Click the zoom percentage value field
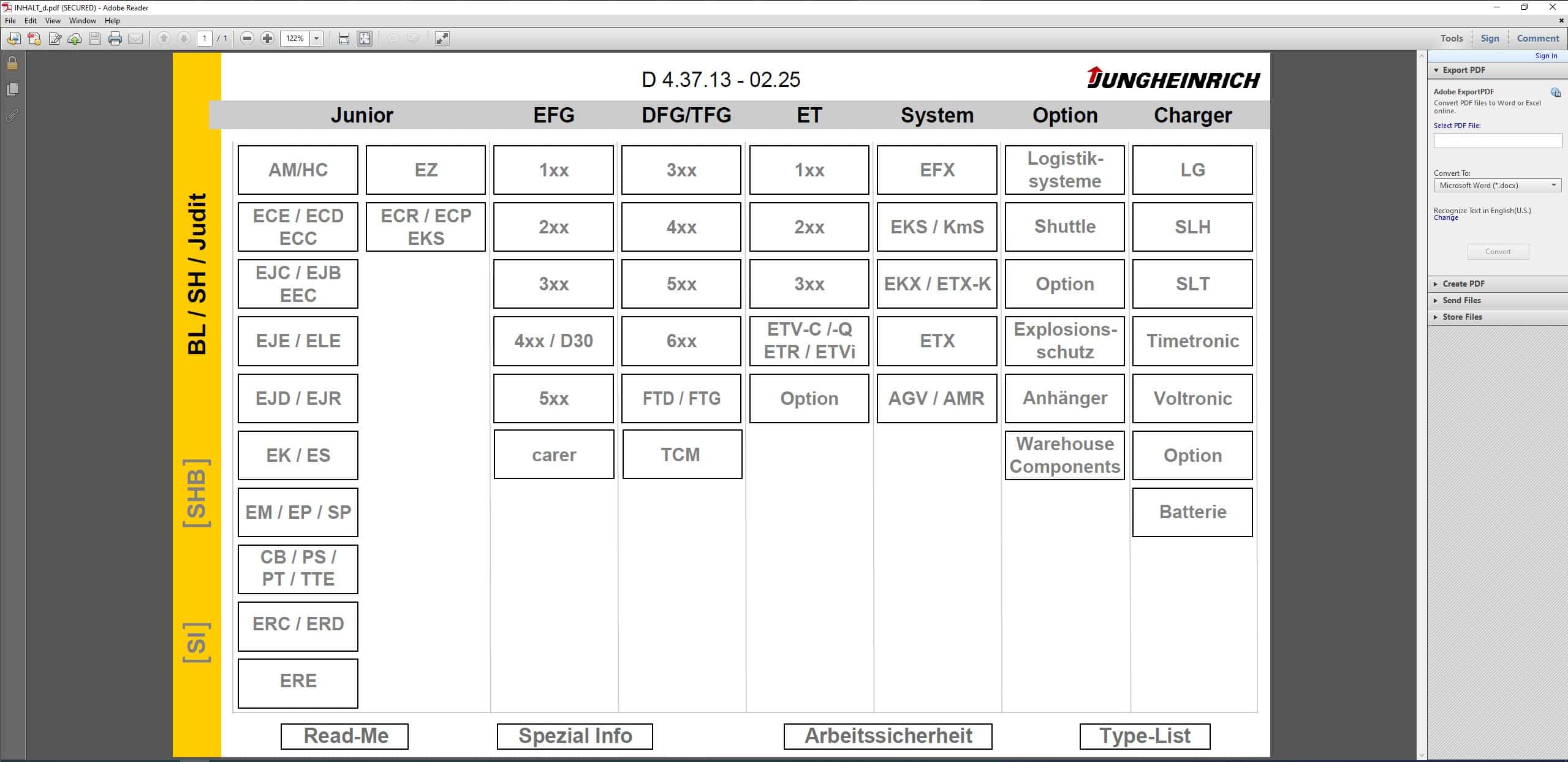This screenshot has height=762, width=1568. click(x=295, y=39)
